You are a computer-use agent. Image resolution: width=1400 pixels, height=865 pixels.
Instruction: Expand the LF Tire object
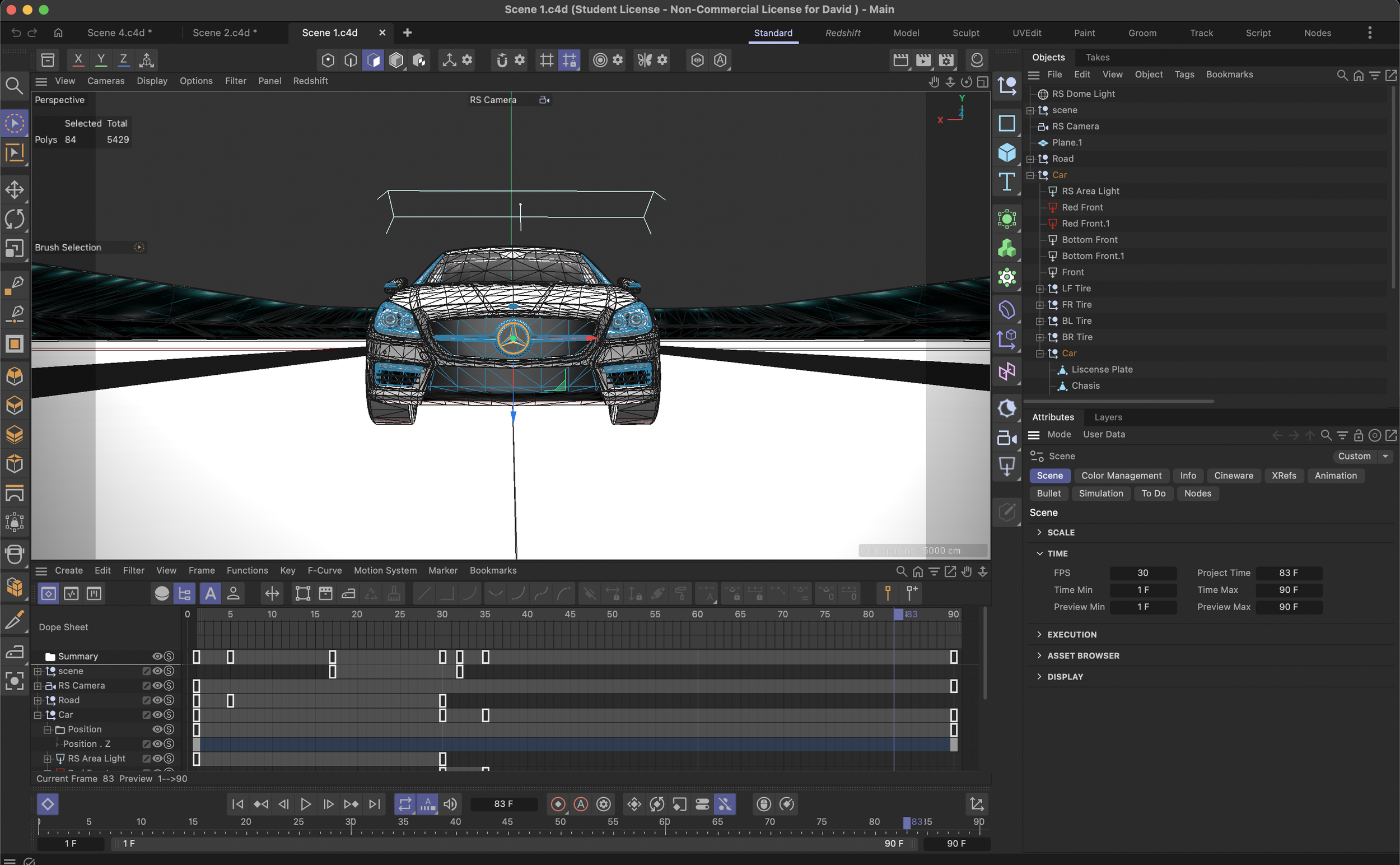[1040, 289]
